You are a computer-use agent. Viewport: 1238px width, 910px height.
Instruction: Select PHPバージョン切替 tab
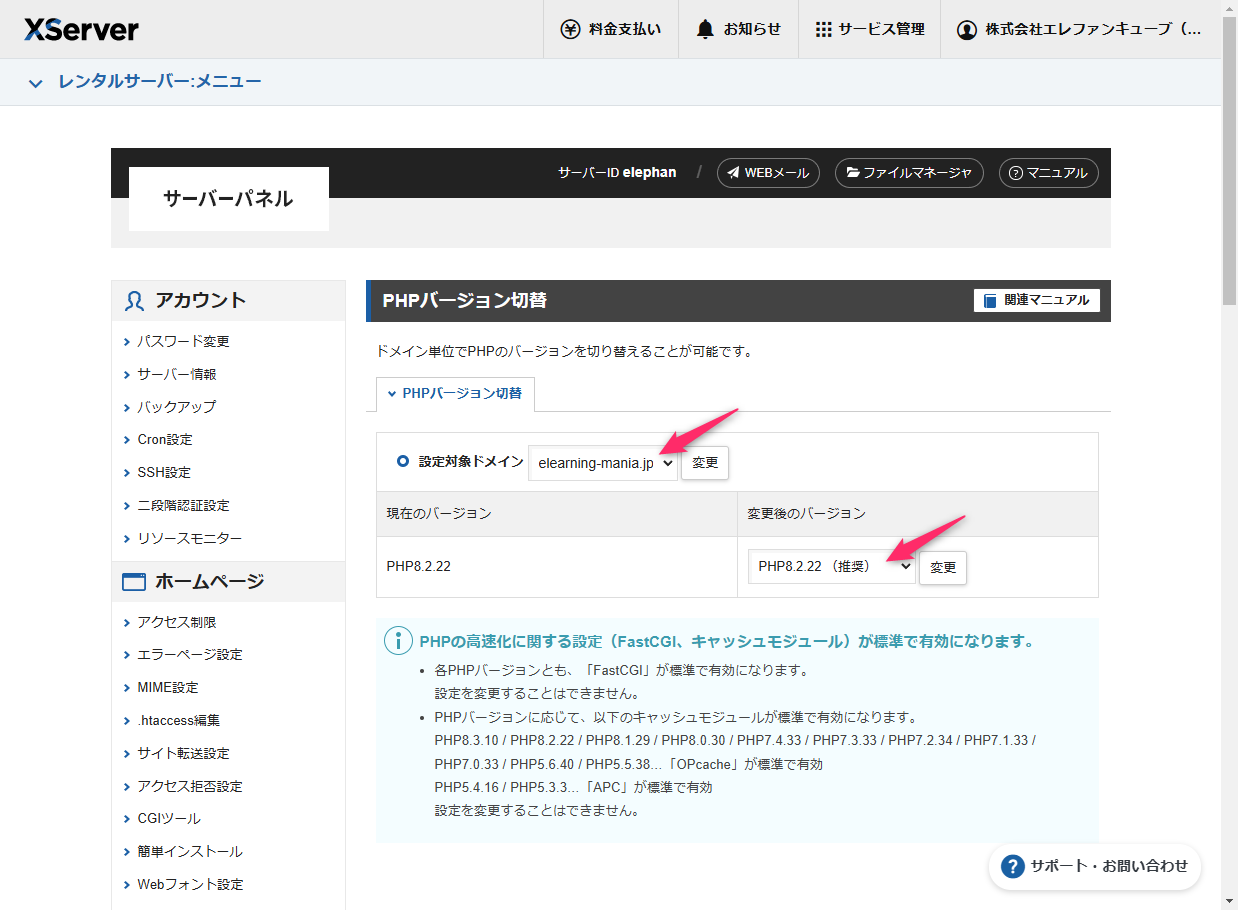(455, 394)
